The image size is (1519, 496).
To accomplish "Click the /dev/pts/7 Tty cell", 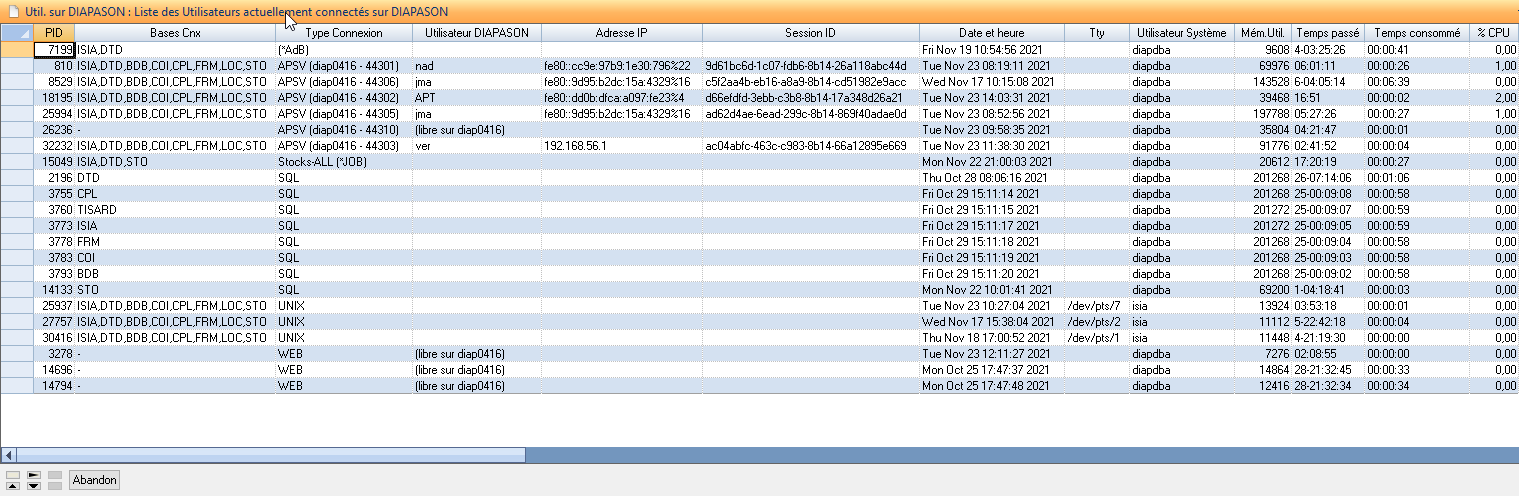I will pos(1094,305).
